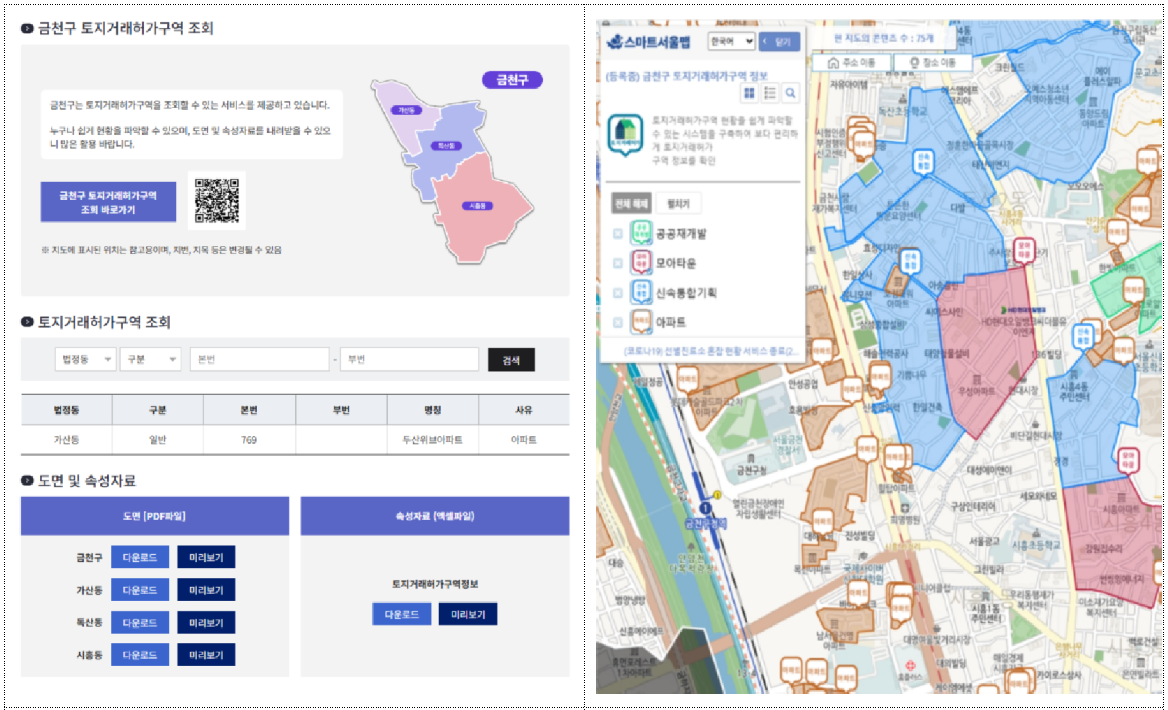Click the 본번 input field

coord(259,359)
